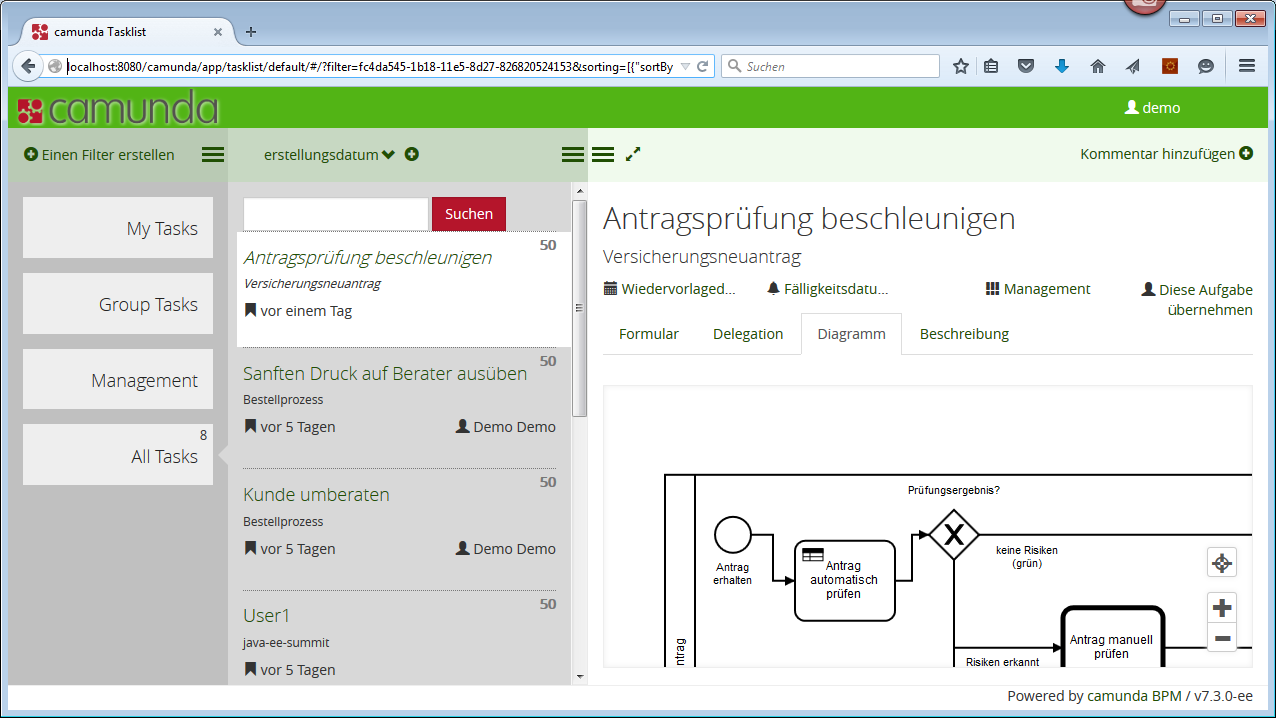Open task Sanften Druck auf Berater ausüben
The height and width of the screenshot is (718, 1276).
coord(385,373)
